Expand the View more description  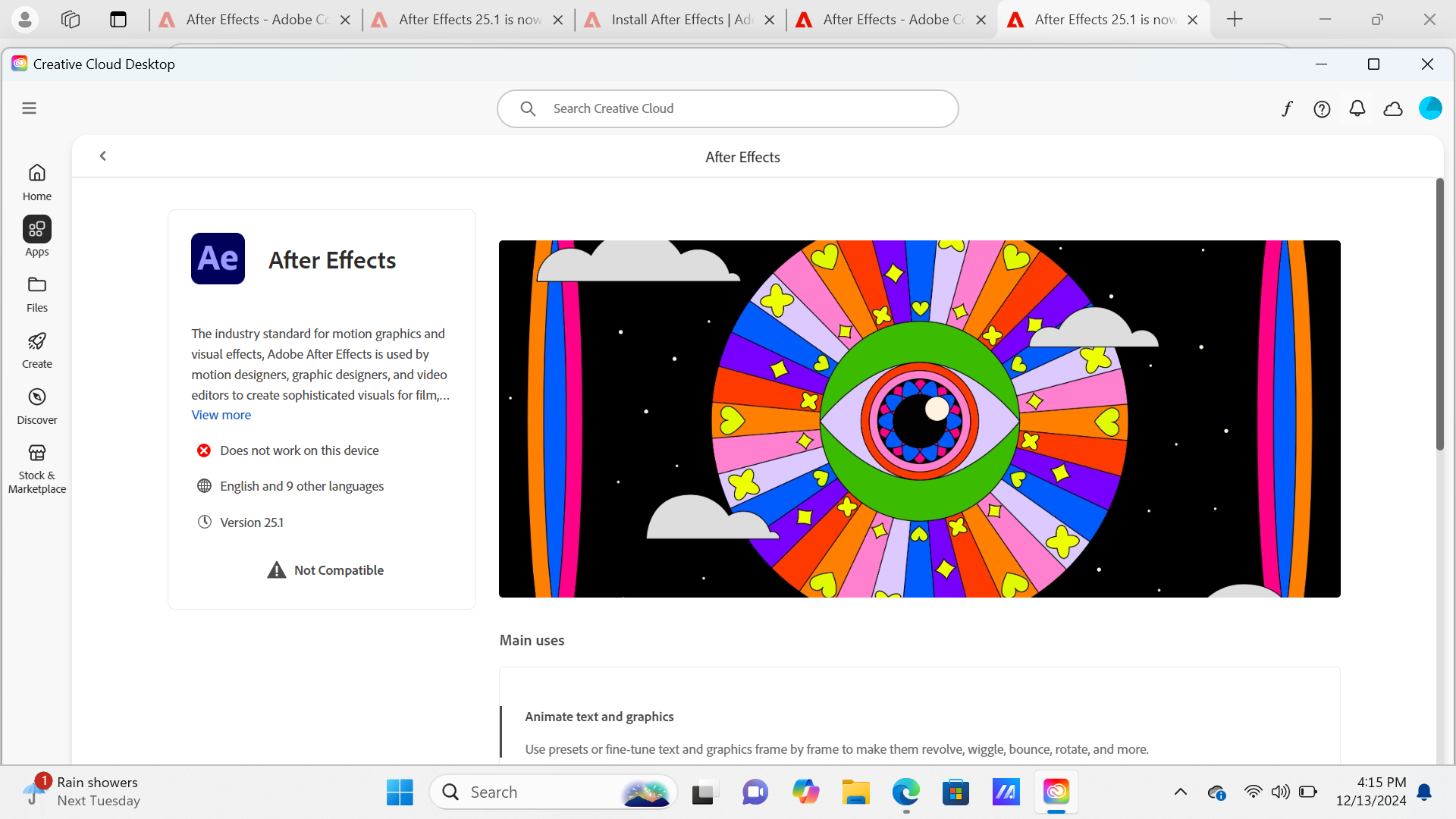[221, 415]
